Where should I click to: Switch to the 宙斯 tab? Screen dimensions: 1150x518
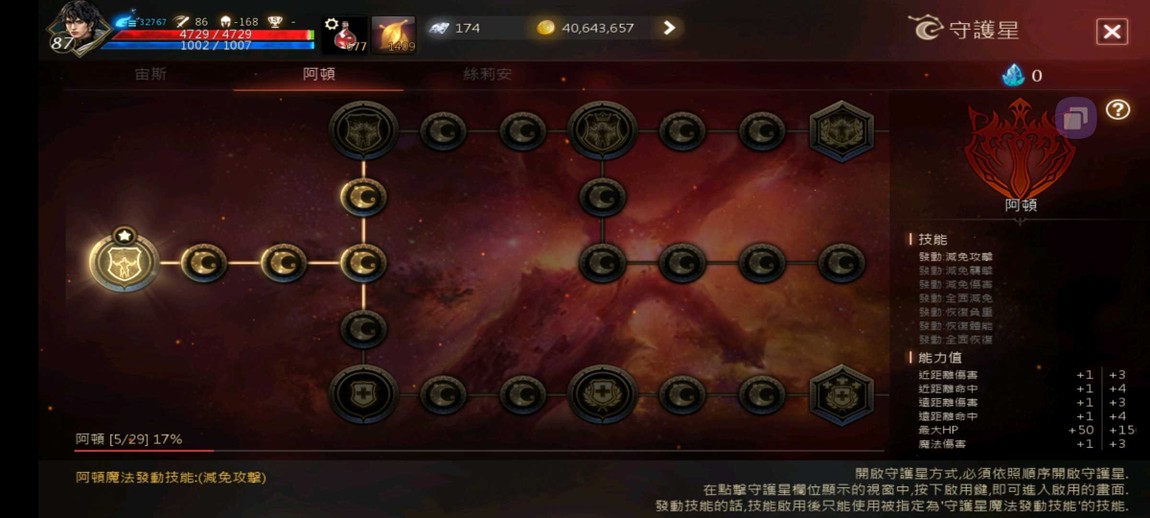pos(151,74)
